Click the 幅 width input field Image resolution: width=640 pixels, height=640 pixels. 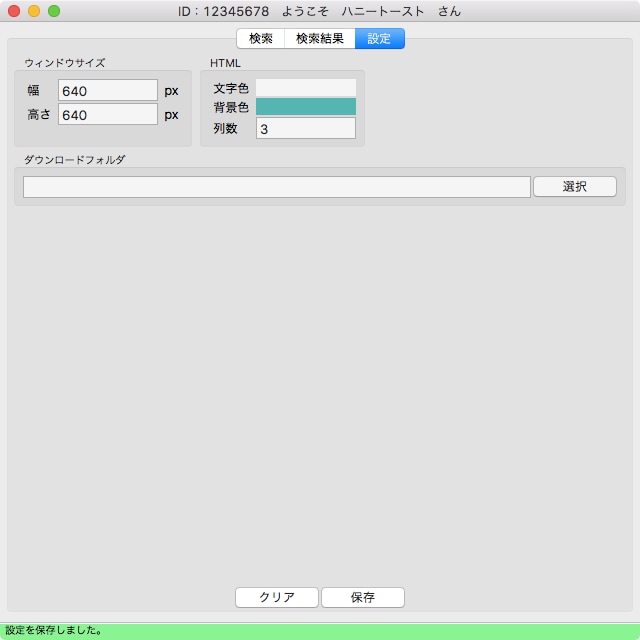tap(108, 90)
